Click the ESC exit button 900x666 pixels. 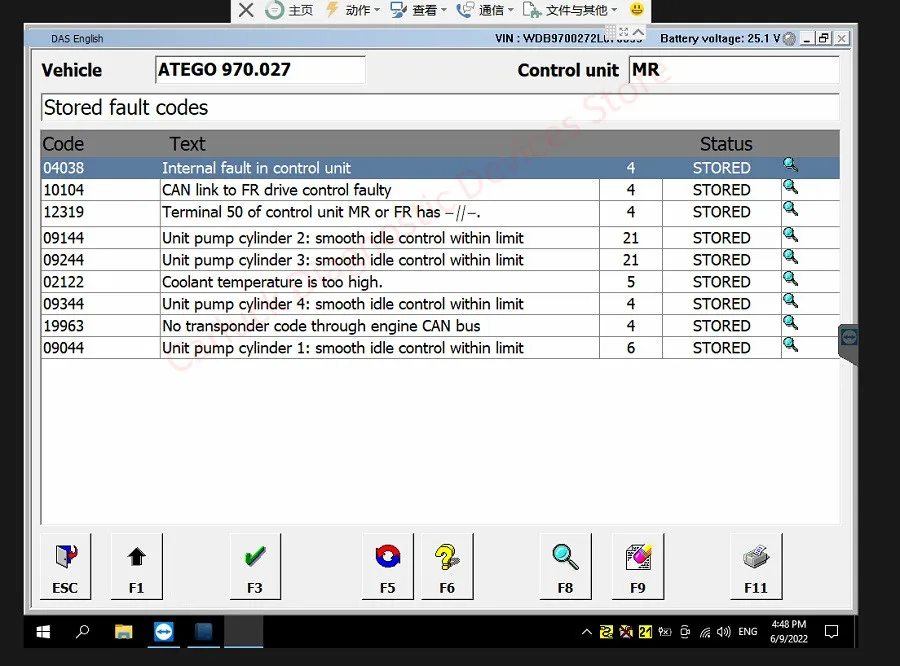(x=65, y=567)
